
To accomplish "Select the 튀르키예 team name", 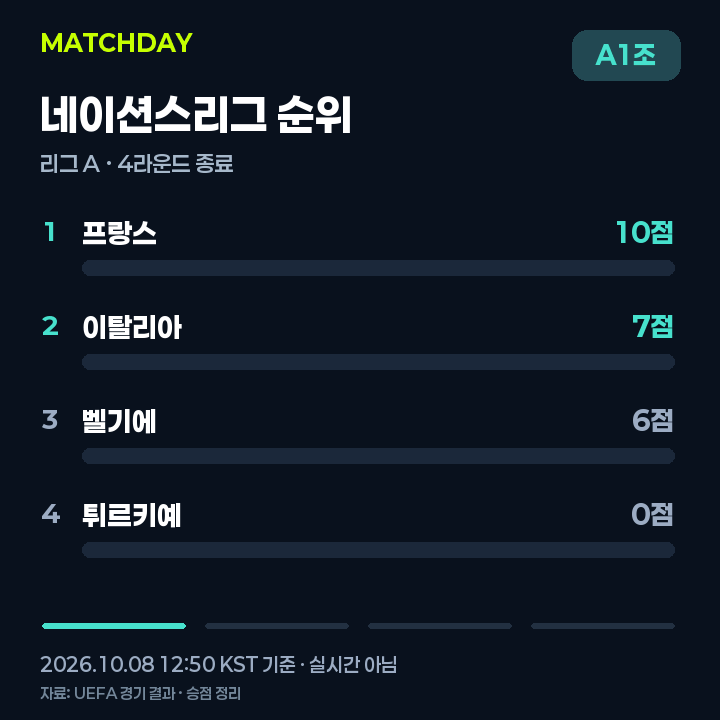I will 132,515.
